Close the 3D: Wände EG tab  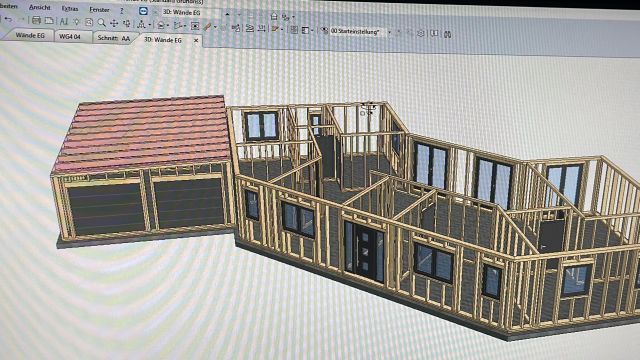tap(196, 40)
